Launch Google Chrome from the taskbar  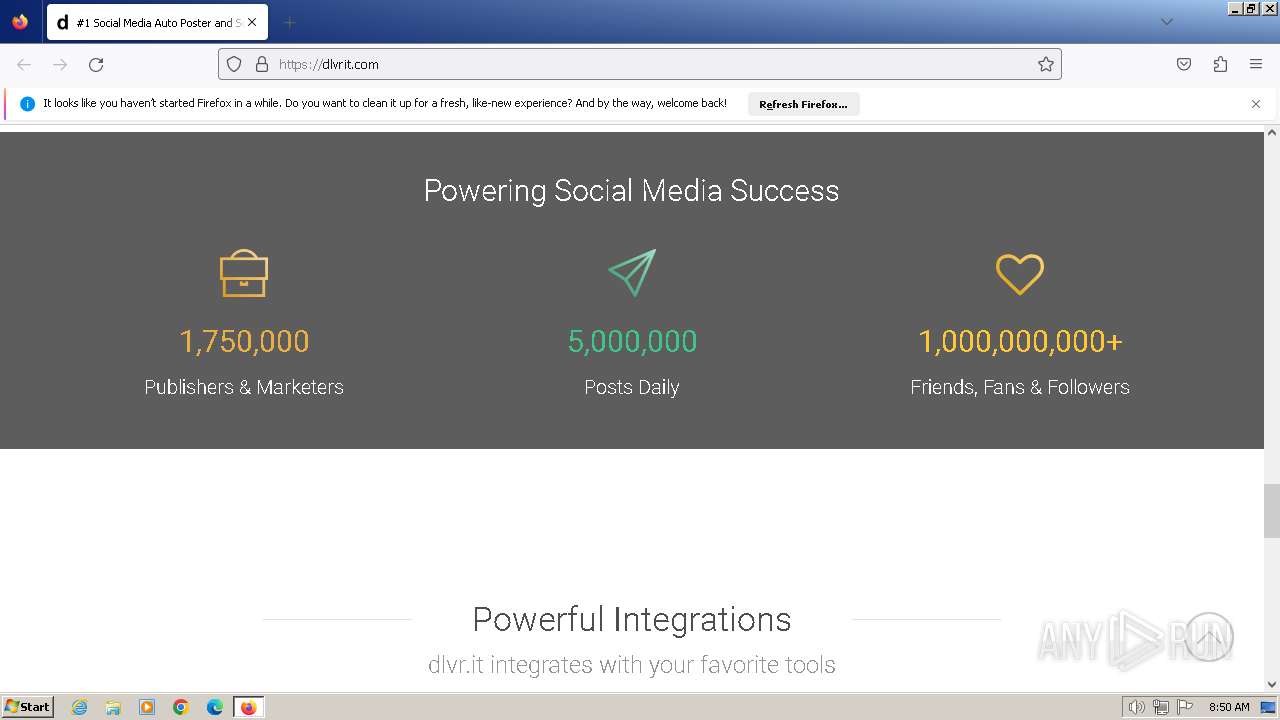(x=181, y=707)
